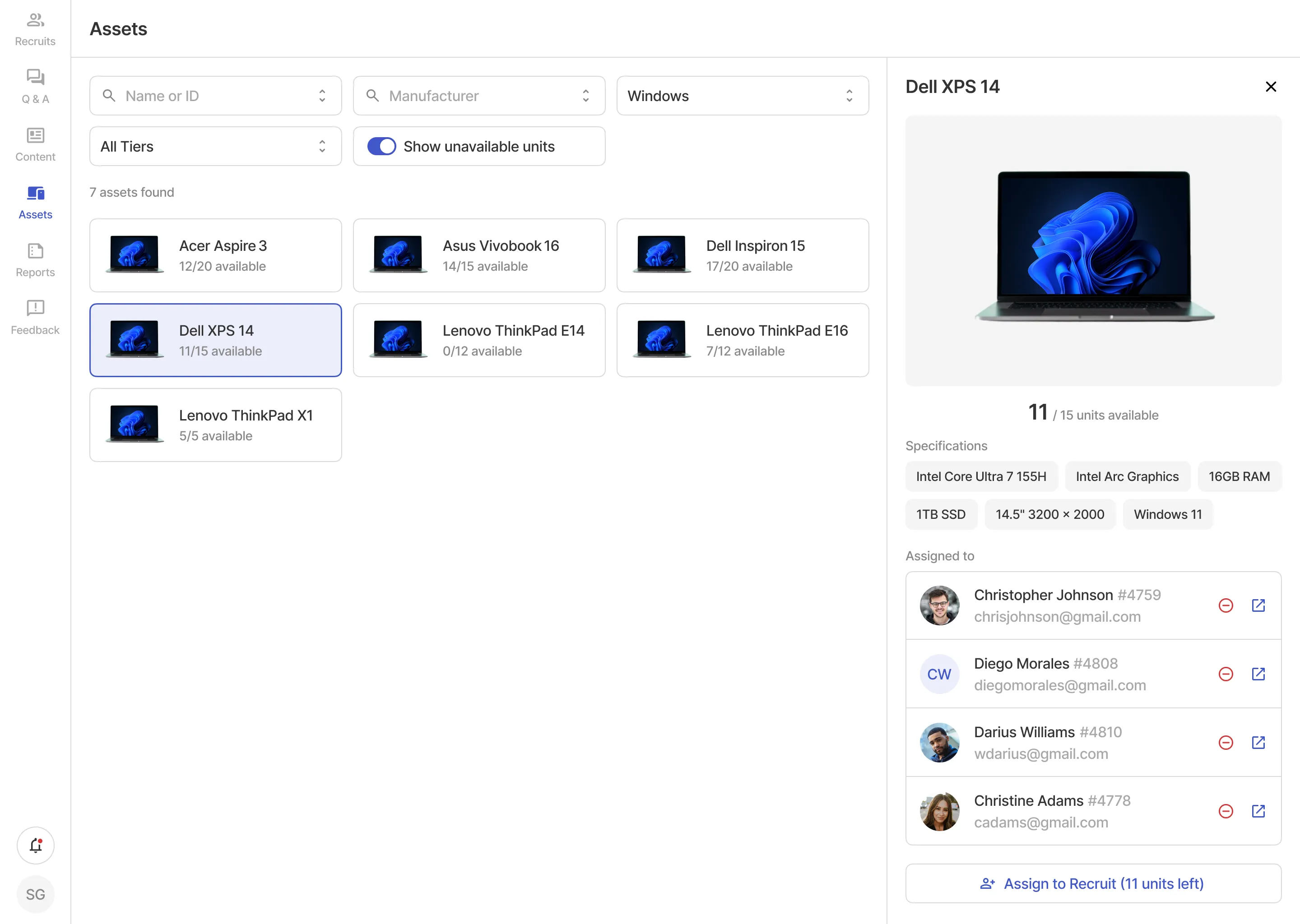This screenshot has width=1300, height=924.
Task: Click the Name or ID search field
Action: coord(215,96)
